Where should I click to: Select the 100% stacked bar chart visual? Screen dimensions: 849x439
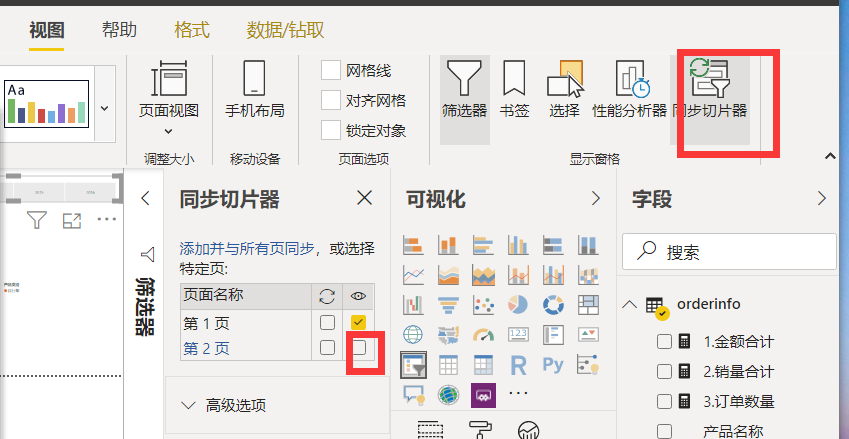click(x=553, y=245)
